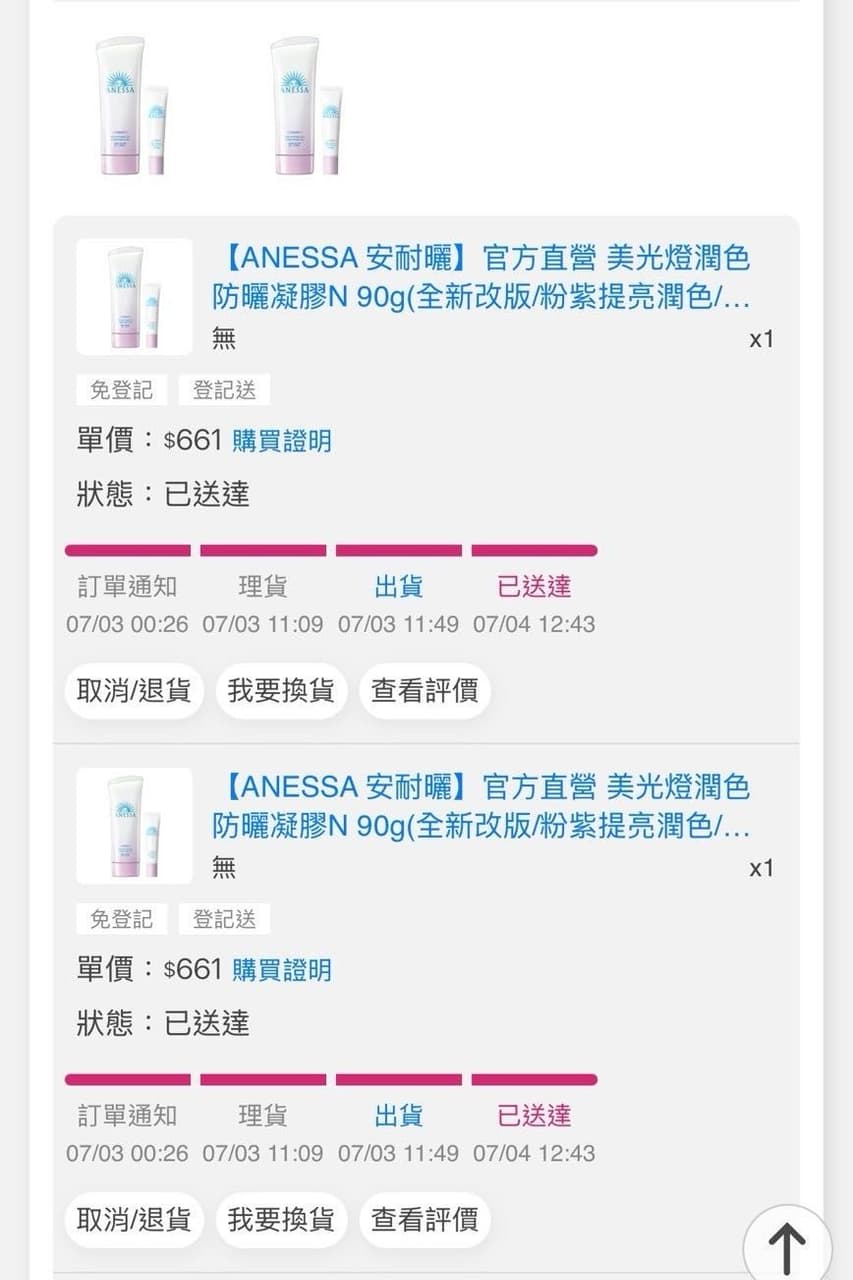
Task: Click 查看評價 on the second order
Action: [425, 1220]
